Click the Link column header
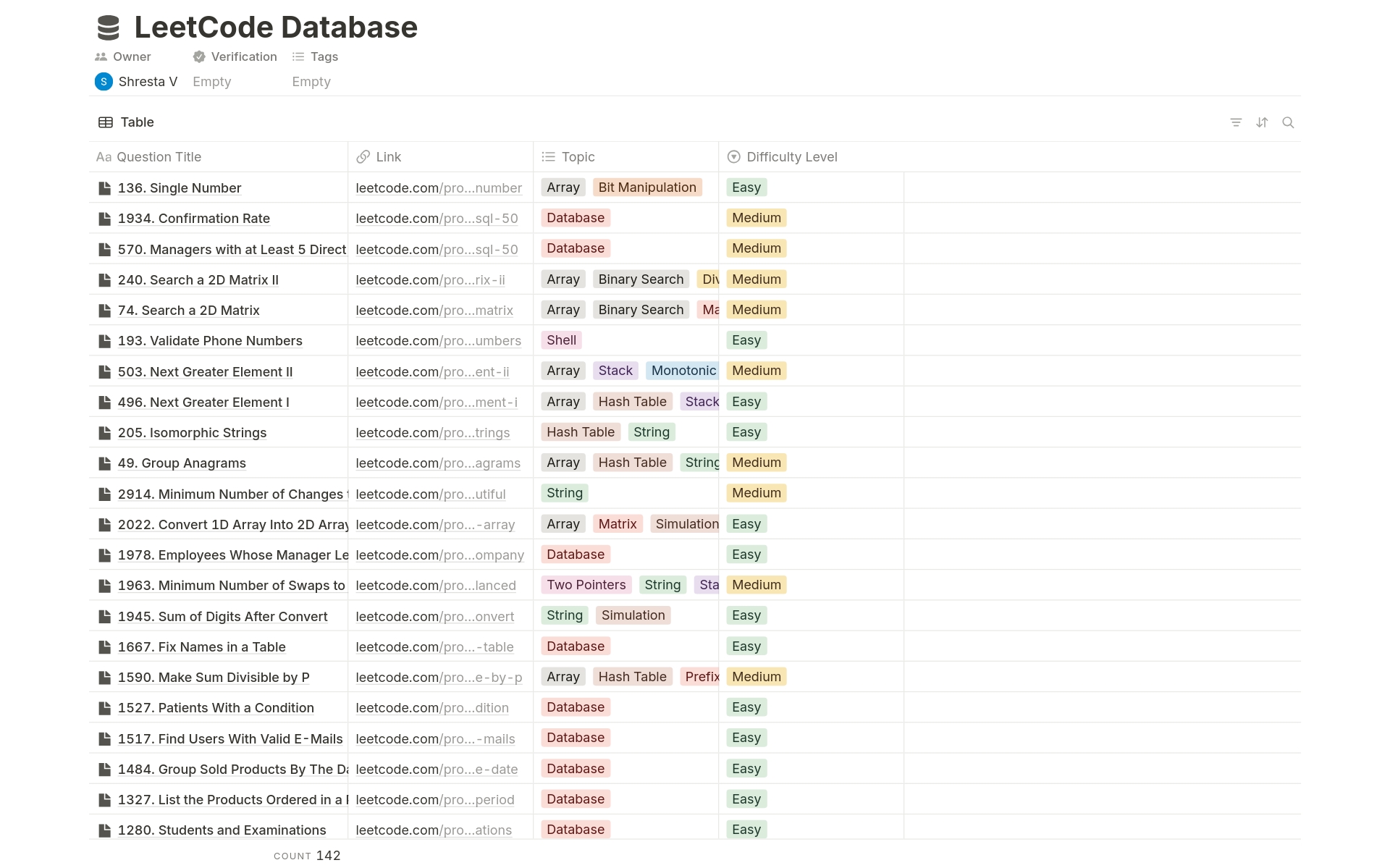This screenshot has height=868, width=1390. pyautogui.click(x=388, y=157)
